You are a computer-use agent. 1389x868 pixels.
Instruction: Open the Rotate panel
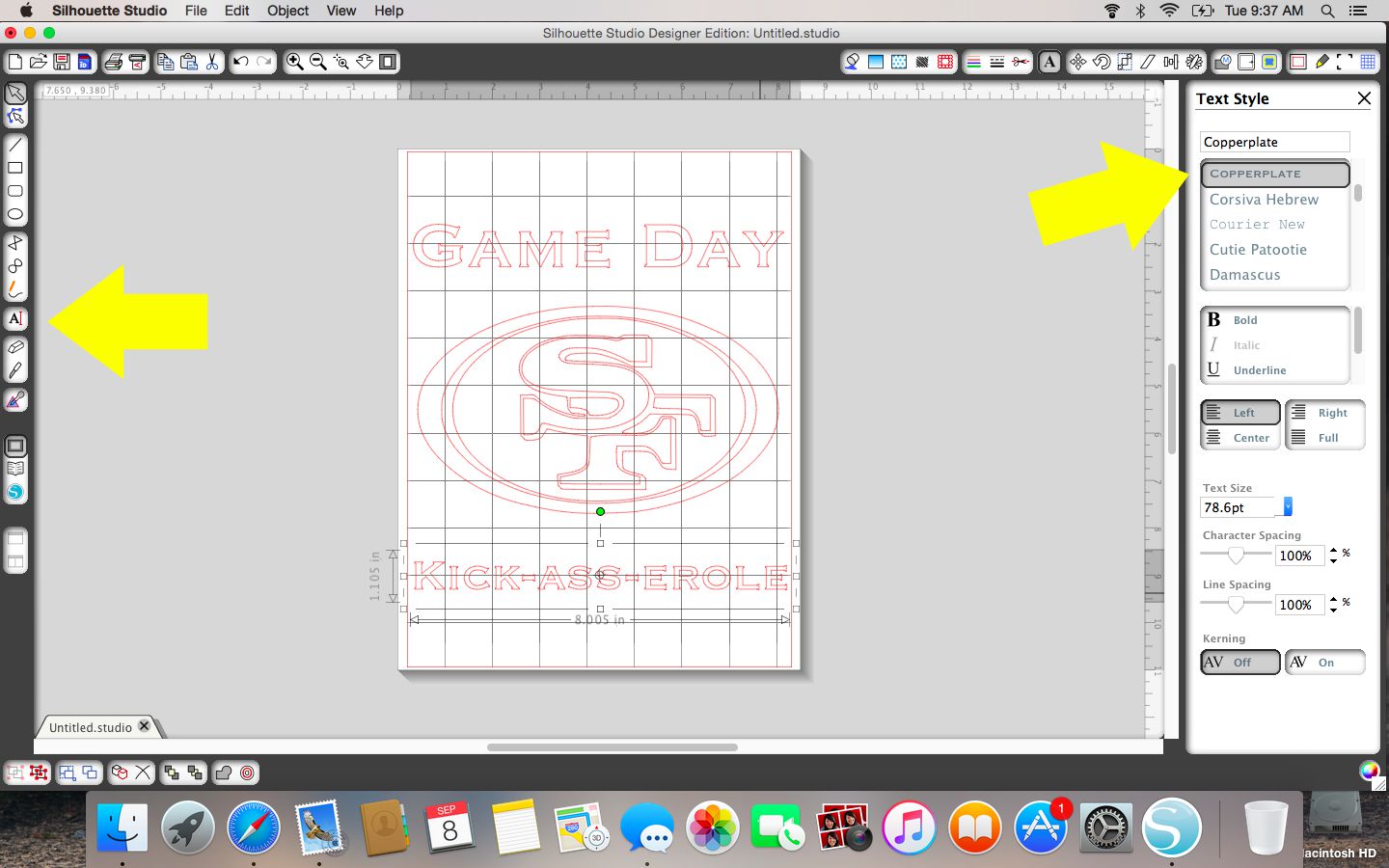pos(1102,62)
